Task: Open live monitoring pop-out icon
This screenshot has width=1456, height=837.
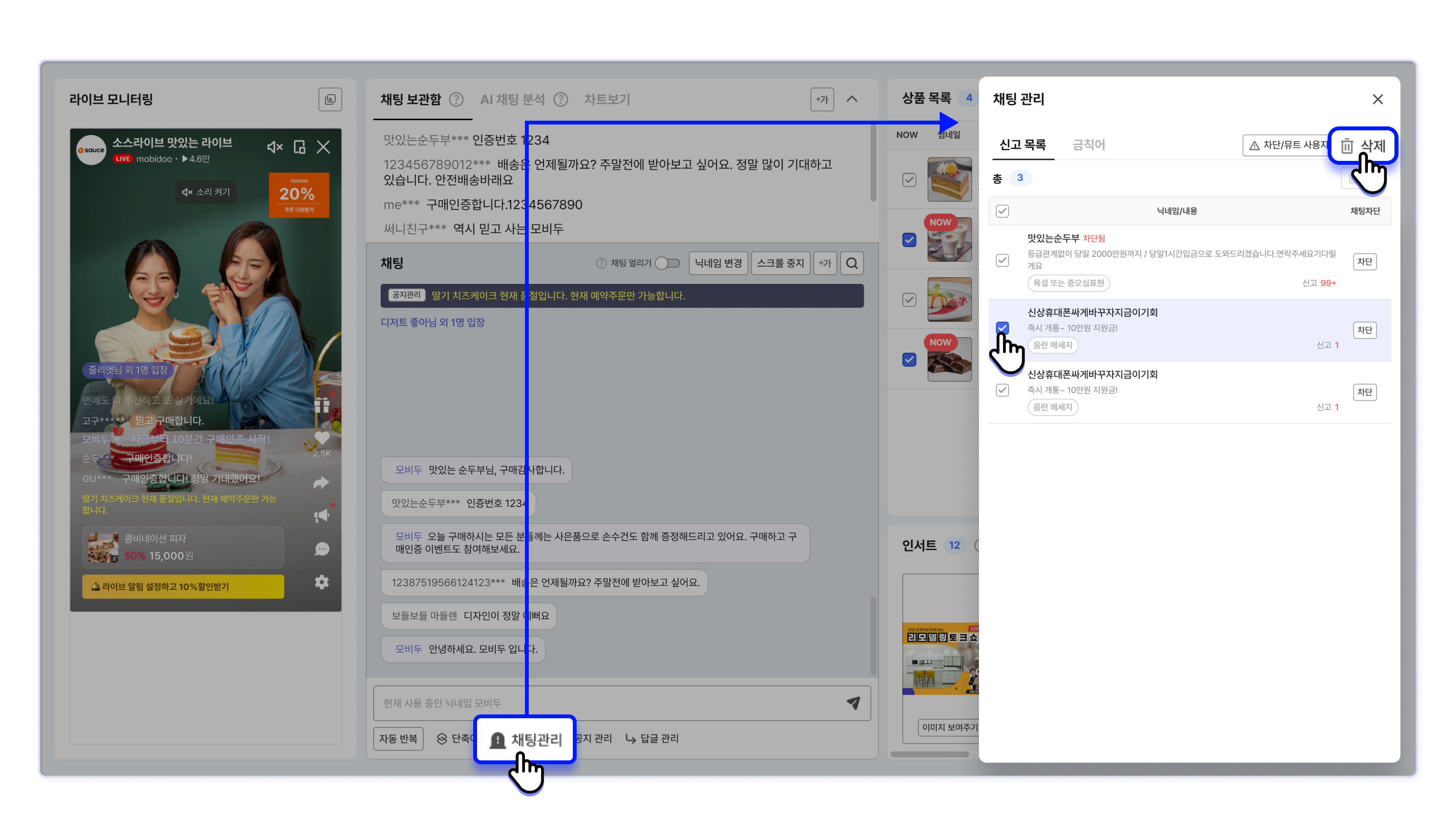Action: [330, 100]
